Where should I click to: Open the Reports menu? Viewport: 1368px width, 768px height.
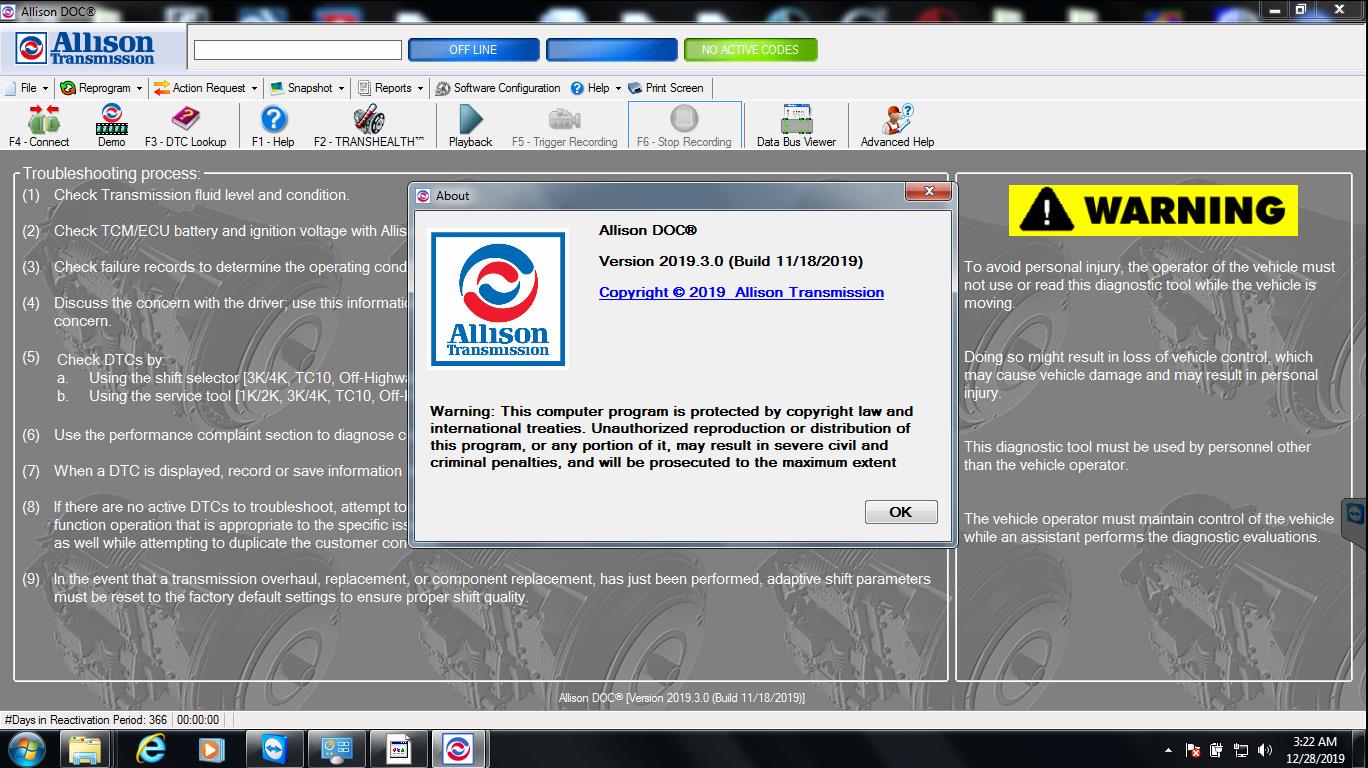390,88
